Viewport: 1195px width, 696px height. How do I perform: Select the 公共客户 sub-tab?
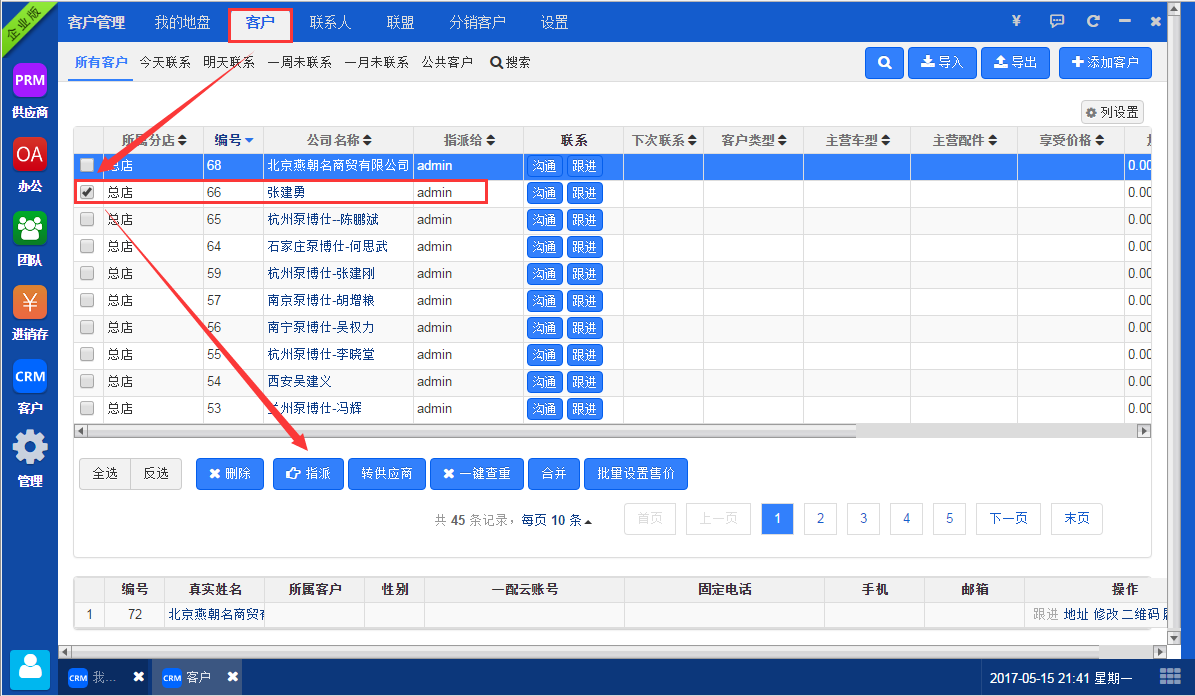[447, 62]
